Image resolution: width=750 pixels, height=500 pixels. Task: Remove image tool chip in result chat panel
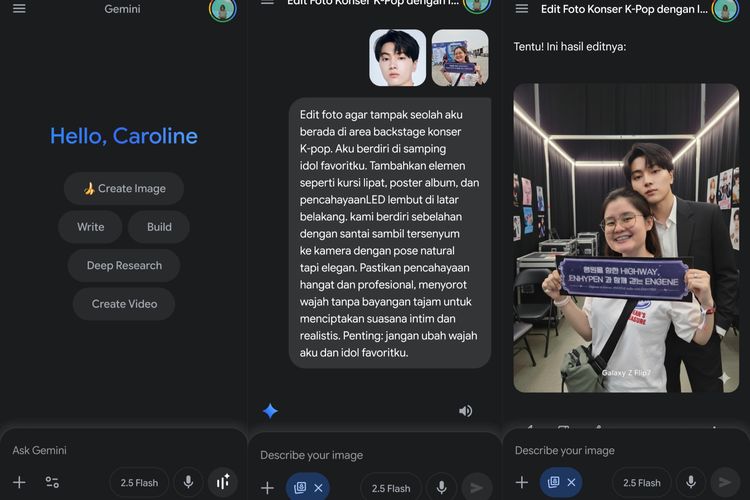(x=571, y=482)
